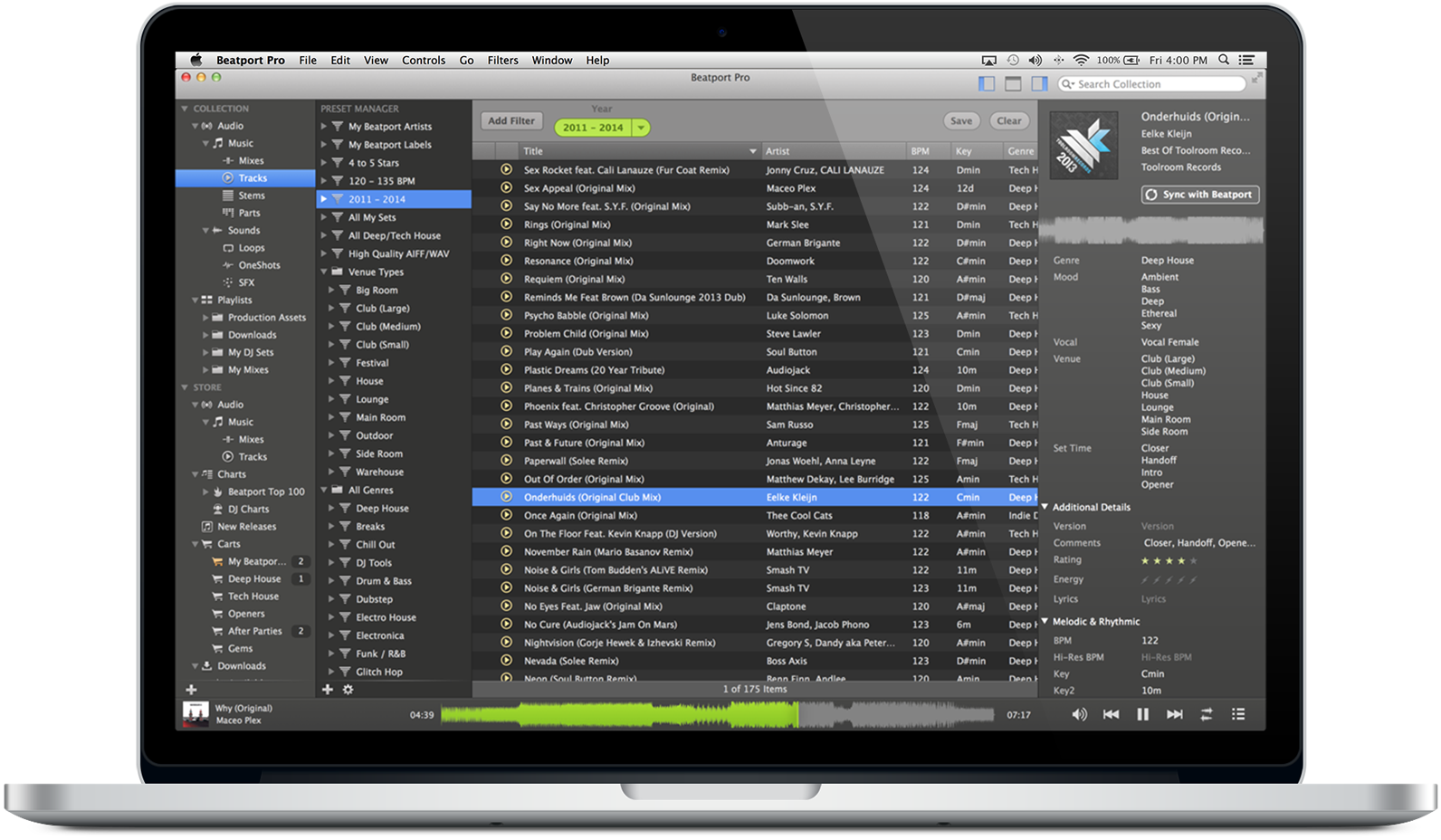This screenshot has width=1441, height=840.
Task: Toggle the right details panel view
Action: click(1039, 84)
